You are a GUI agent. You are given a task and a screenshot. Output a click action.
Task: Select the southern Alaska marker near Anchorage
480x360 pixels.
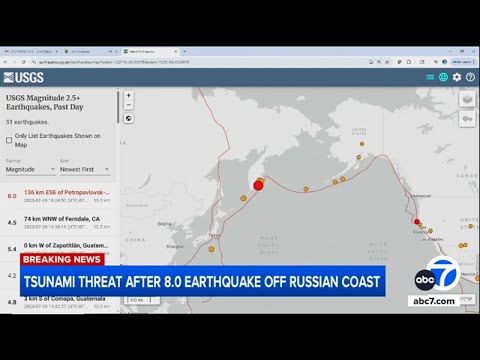[359, 157]
